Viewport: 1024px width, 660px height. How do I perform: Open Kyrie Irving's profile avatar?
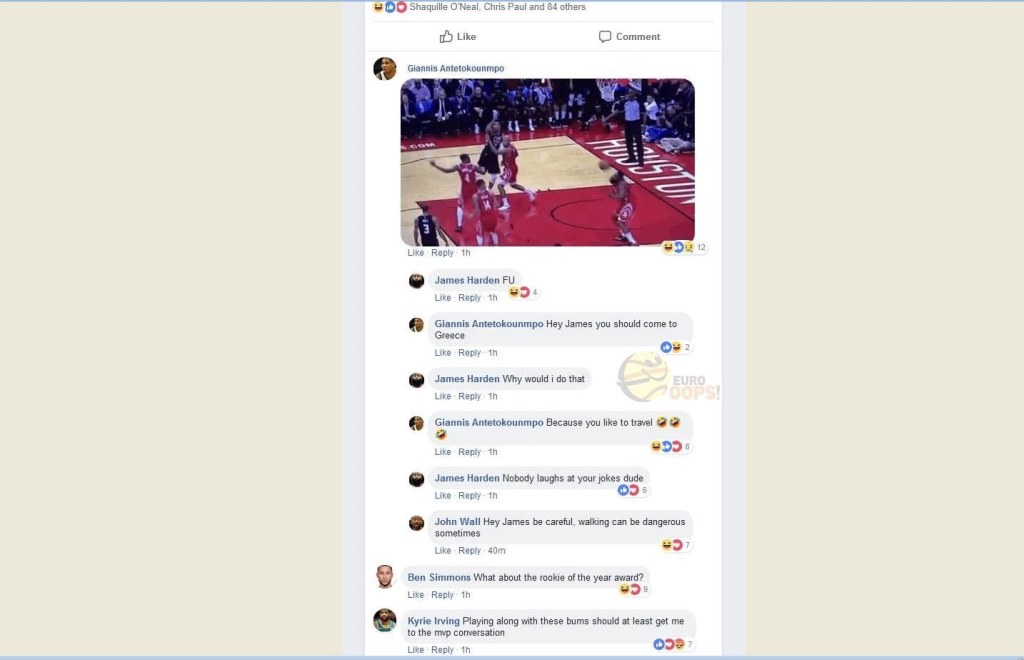point(385,620)
